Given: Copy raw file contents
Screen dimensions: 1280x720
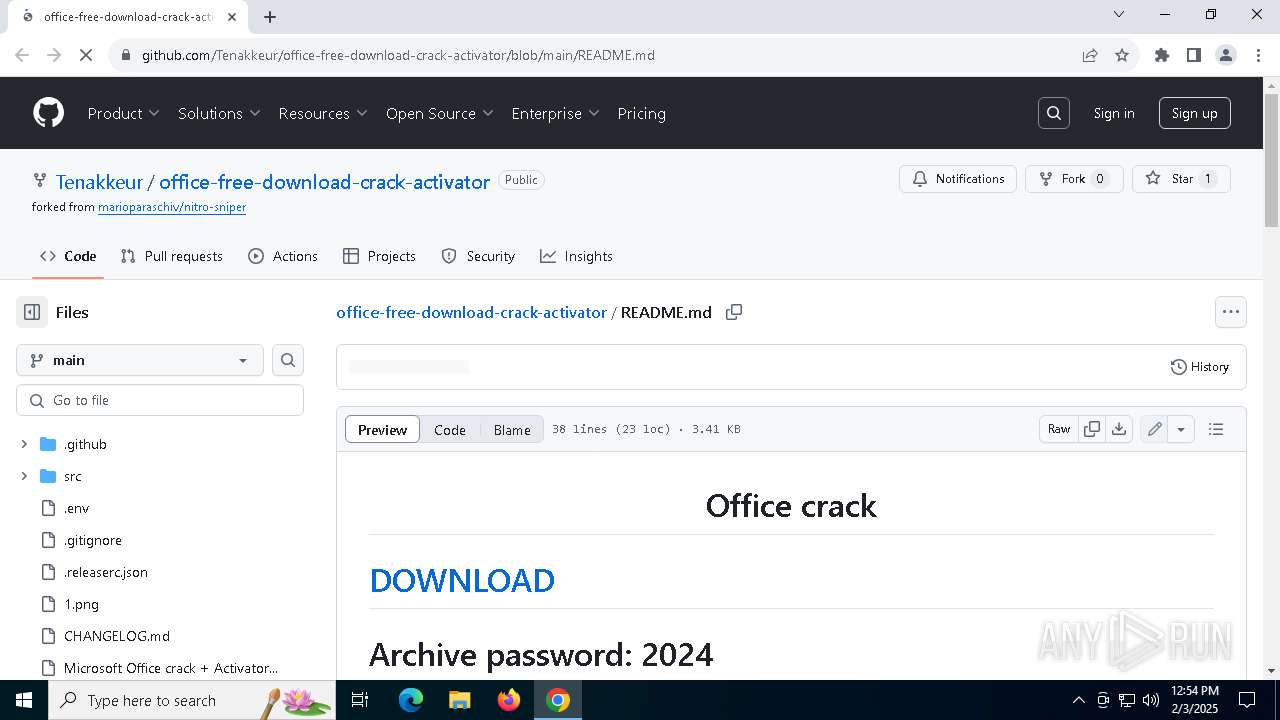Looking at the screenshot, I should (1092, 429).
